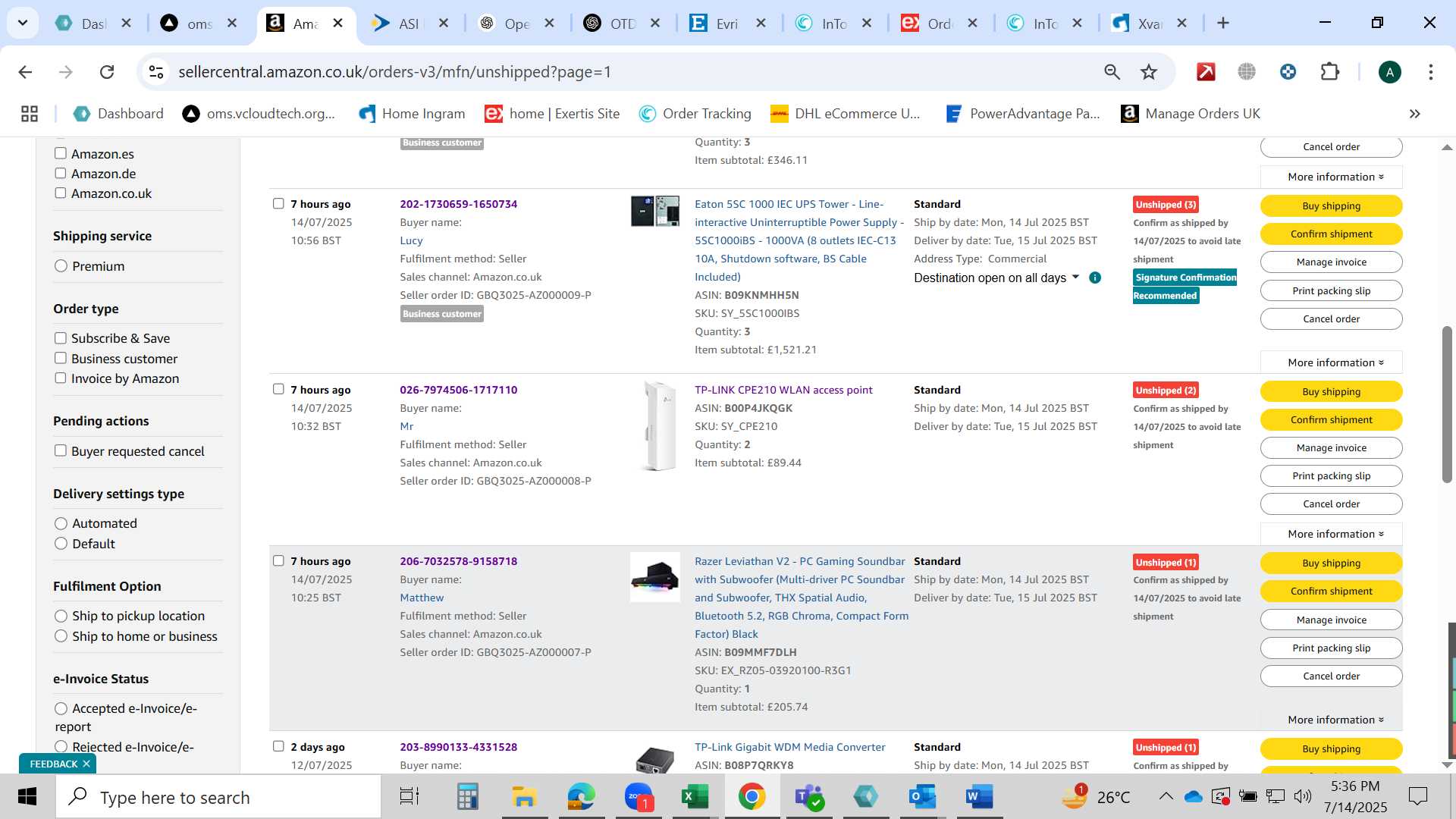The image size is (1456, 819).
Task: Open the site information icon in address bar
Action: [156, 72]
